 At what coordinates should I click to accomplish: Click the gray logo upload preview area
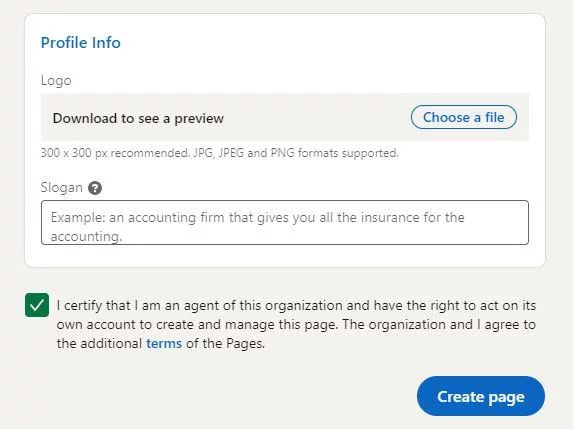[x=285, y=117]
